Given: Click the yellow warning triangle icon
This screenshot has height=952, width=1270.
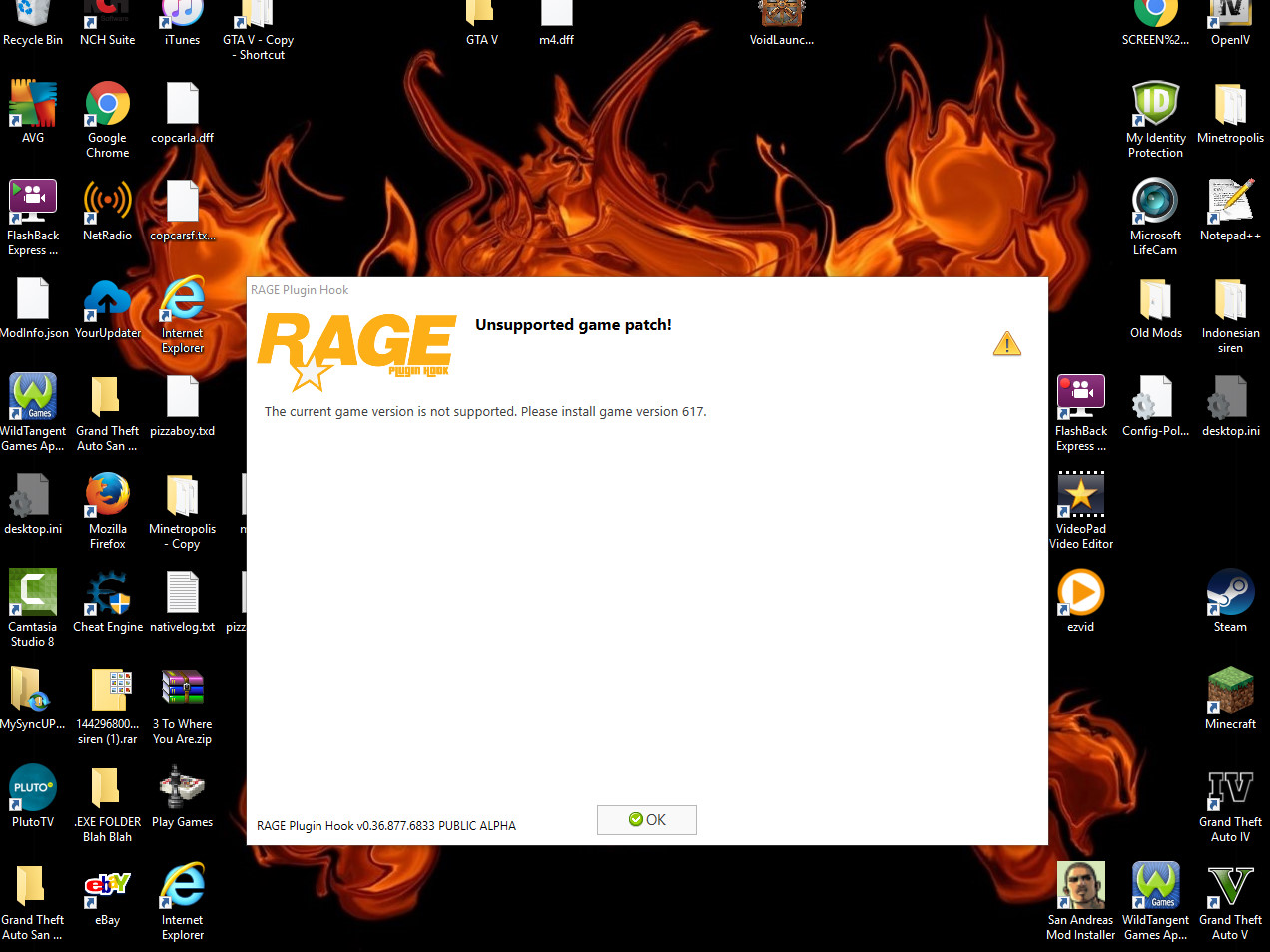Looking at the screenshot, I should click(1007, 344).
